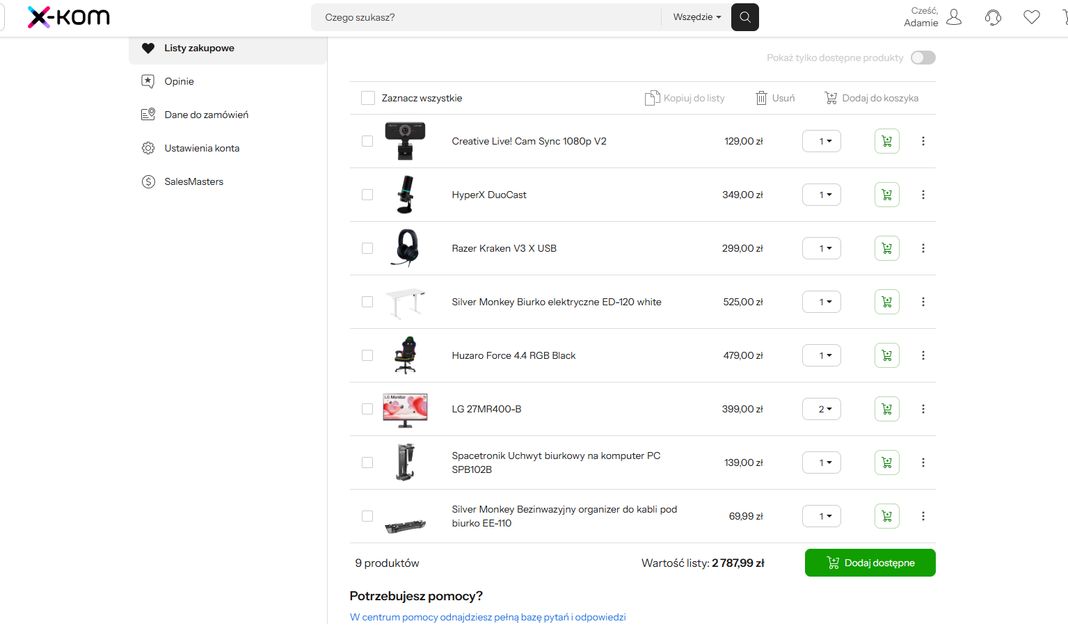This screenshot has height=630, width=1068.
Task: Add LG 27MR400-B to cart
Action: [886, 409]
